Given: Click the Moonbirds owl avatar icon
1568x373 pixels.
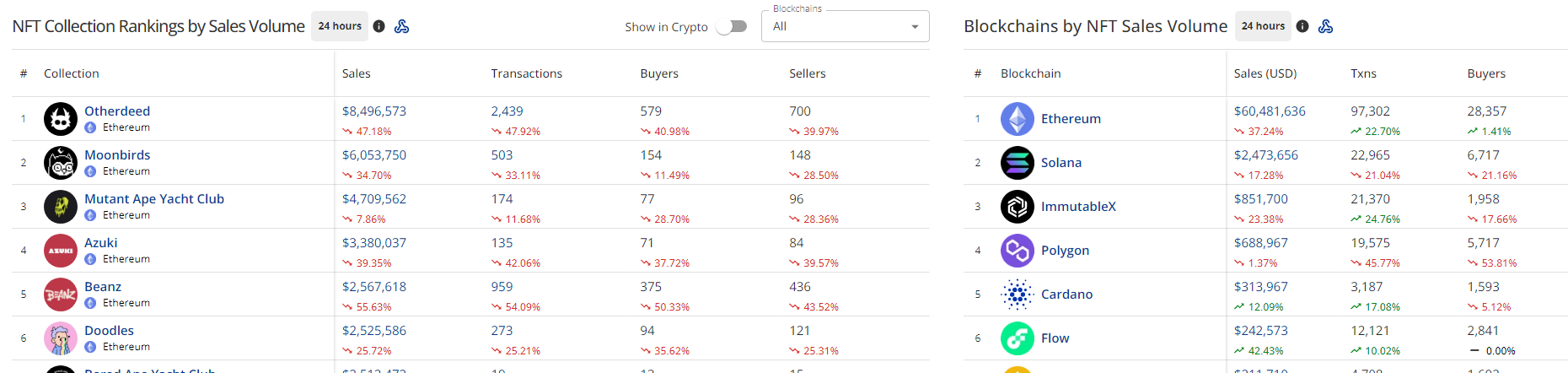Looking at the screenshot, I should (x=61, y=163).
